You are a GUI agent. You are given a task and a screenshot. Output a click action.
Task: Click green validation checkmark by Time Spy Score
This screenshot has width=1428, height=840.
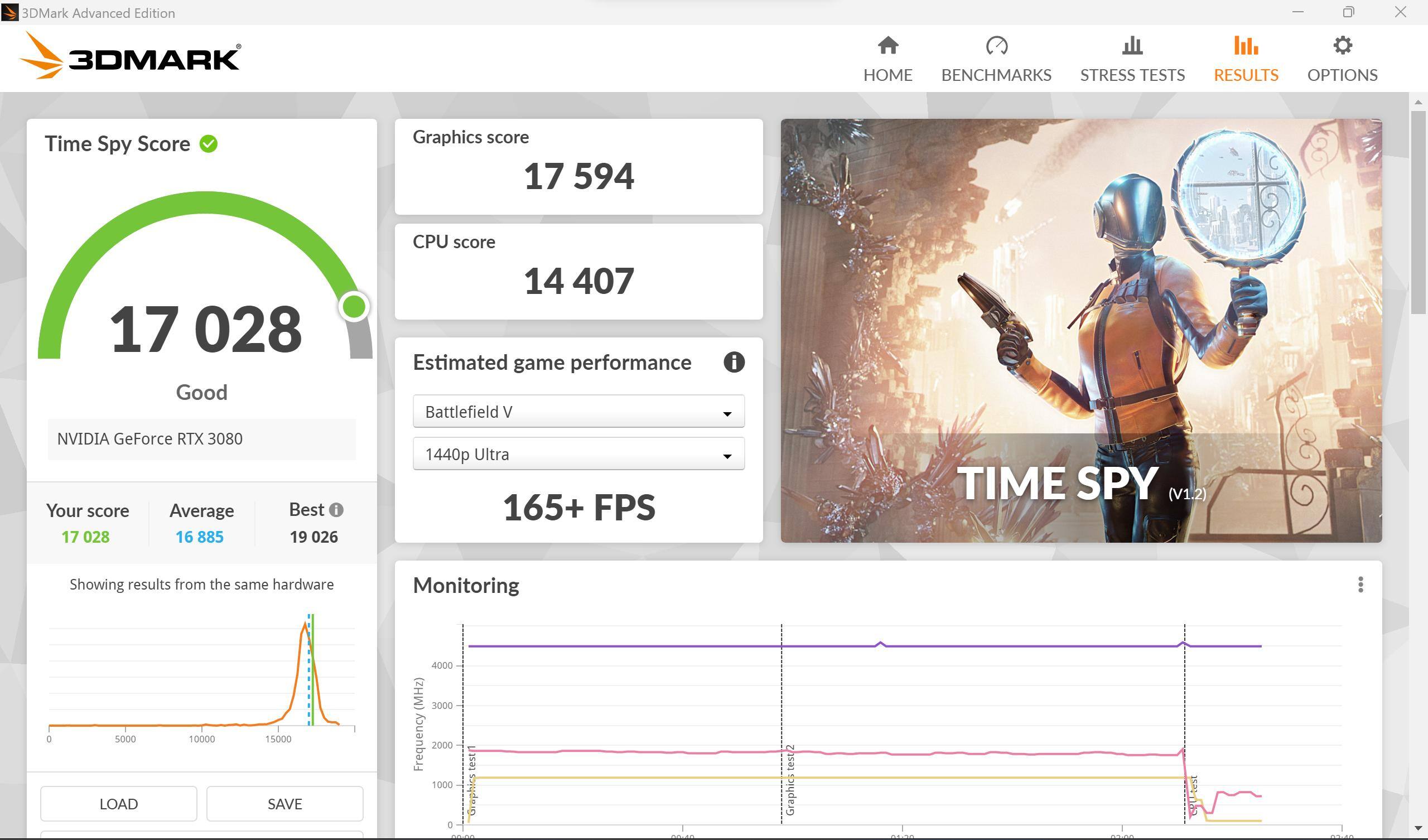tap(209, 144)
